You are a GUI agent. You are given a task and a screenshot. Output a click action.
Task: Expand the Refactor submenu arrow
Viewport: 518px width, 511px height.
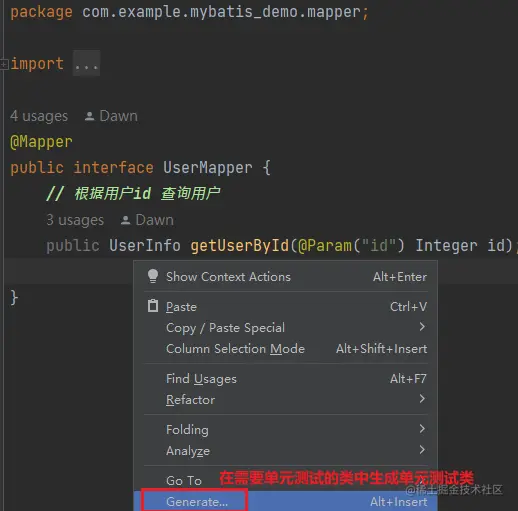(x=422, y=399)
